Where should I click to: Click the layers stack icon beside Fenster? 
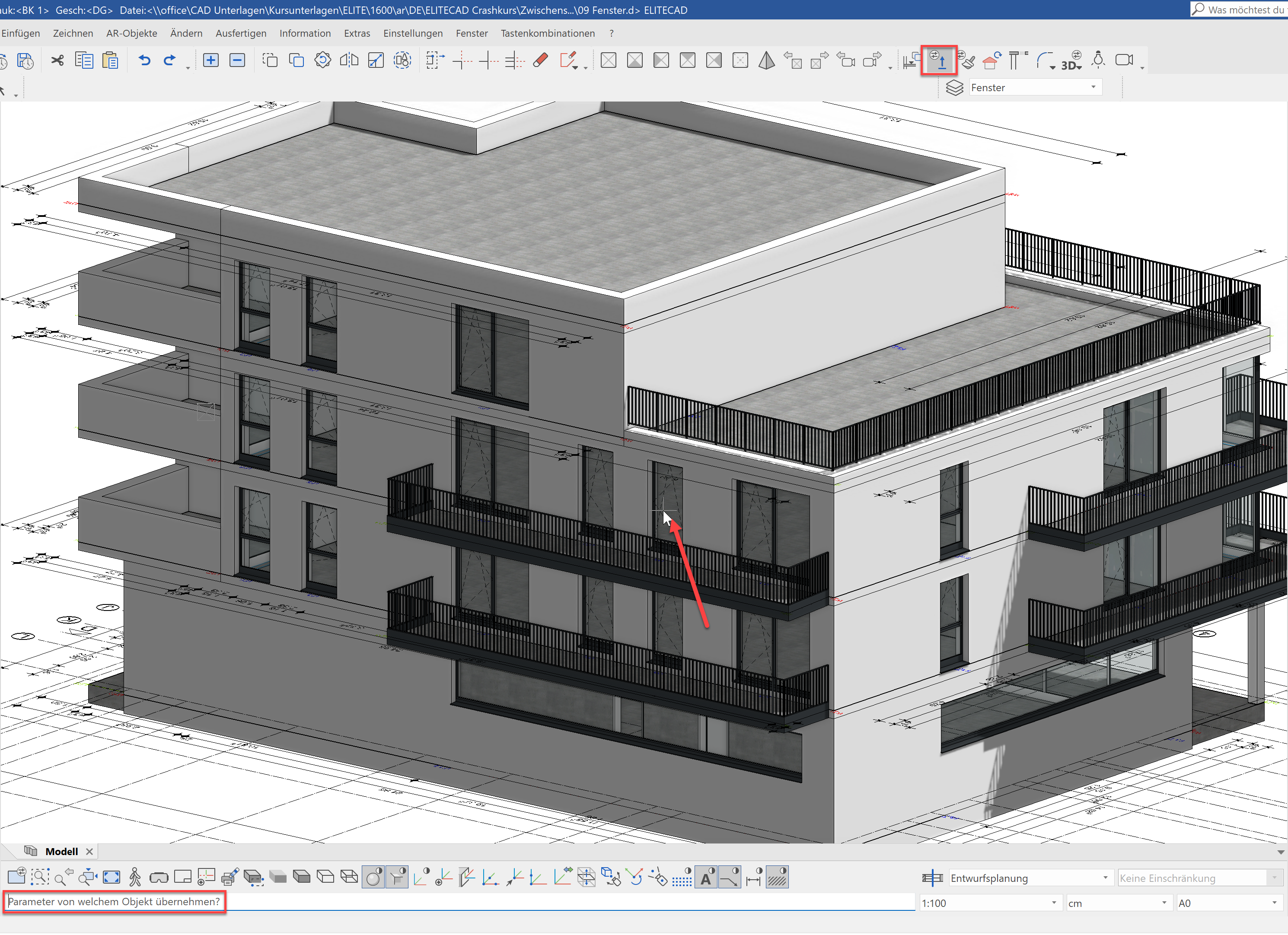955,88
